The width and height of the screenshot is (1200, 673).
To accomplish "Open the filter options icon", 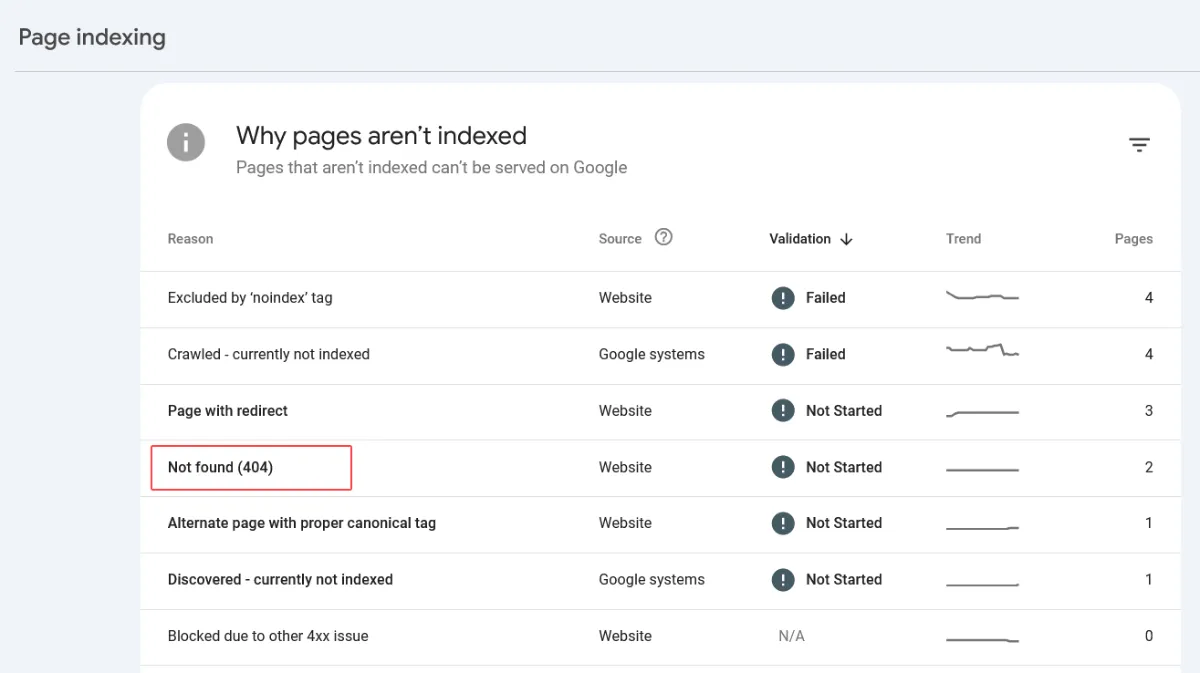I will pyautogui.click(x=1139, y=144).
